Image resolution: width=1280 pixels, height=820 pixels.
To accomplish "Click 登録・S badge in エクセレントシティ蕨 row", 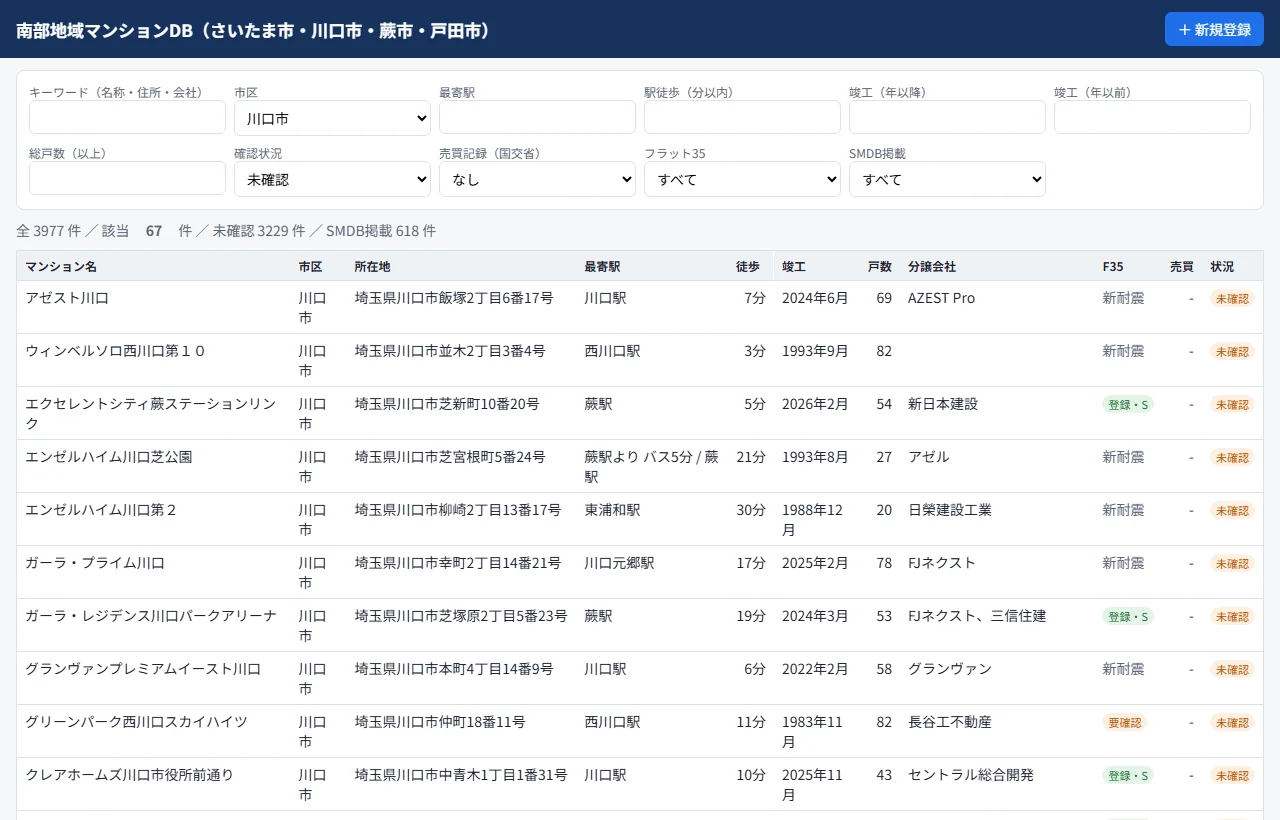I will point(1128,404).
